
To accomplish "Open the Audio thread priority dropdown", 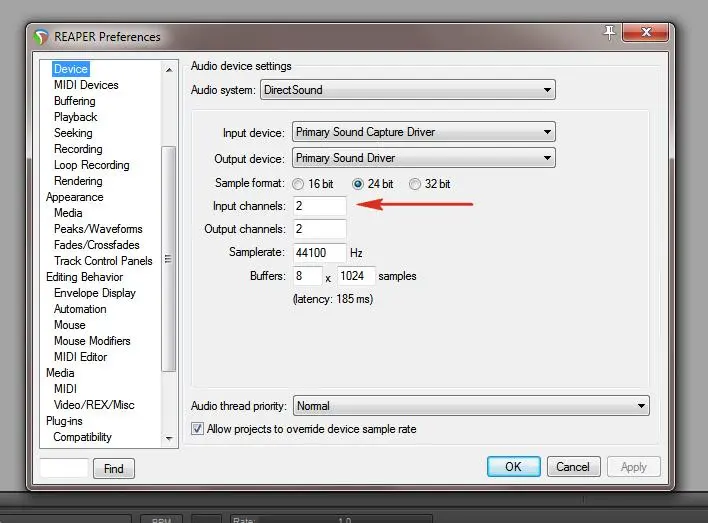I will (471, 406).
